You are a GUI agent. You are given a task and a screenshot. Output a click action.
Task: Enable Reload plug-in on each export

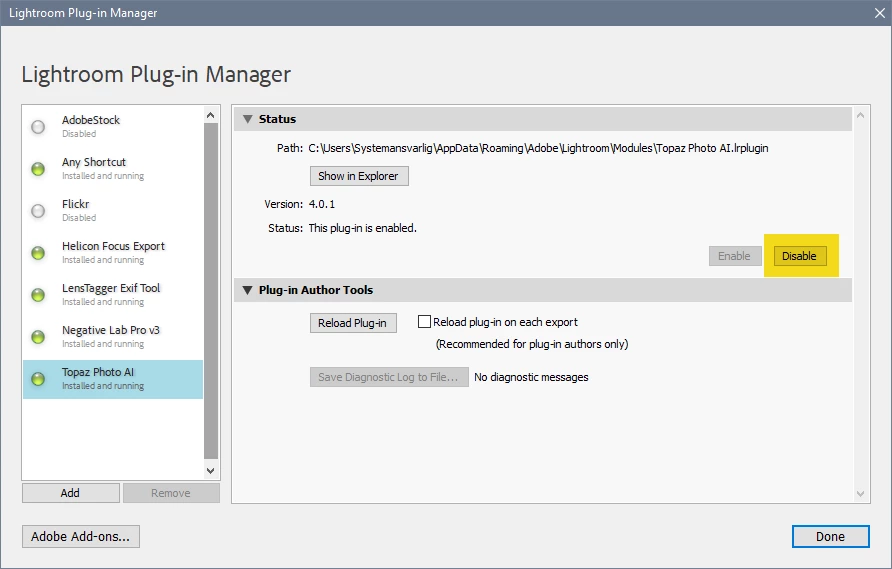pos(424,321)
